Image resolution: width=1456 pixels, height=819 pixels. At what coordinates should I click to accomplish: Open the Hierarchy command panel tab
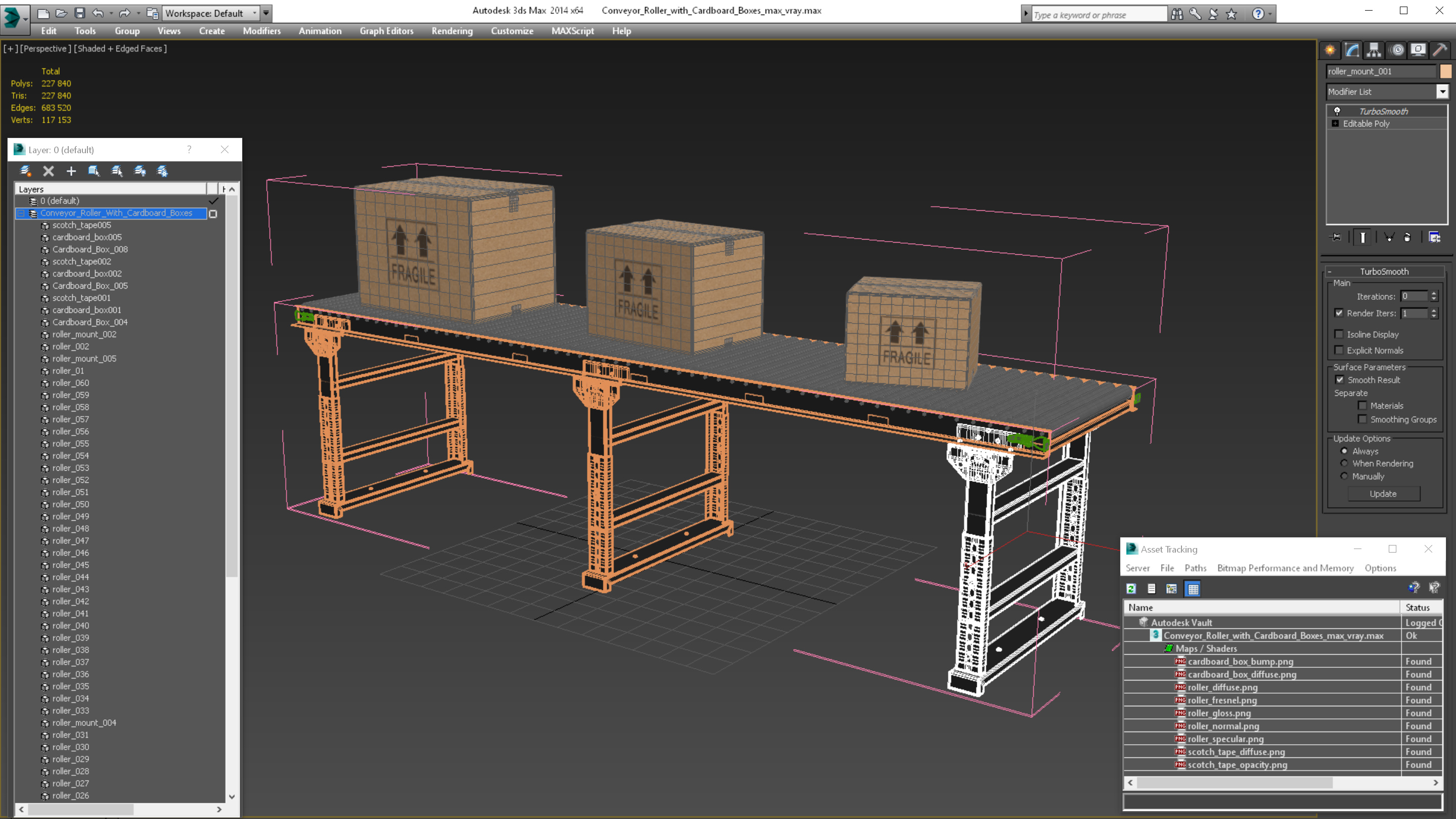click(1374, 51)
